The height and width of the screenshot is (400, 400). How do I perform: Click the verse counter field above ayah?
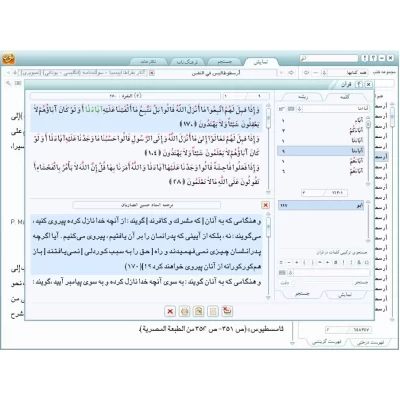[246, 96]
